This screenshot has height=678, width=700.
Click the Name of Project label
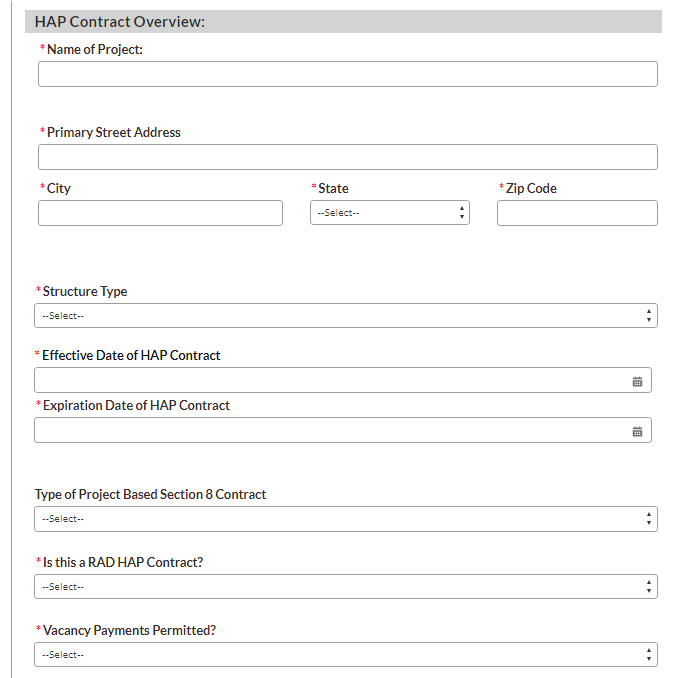coord(95,49)
